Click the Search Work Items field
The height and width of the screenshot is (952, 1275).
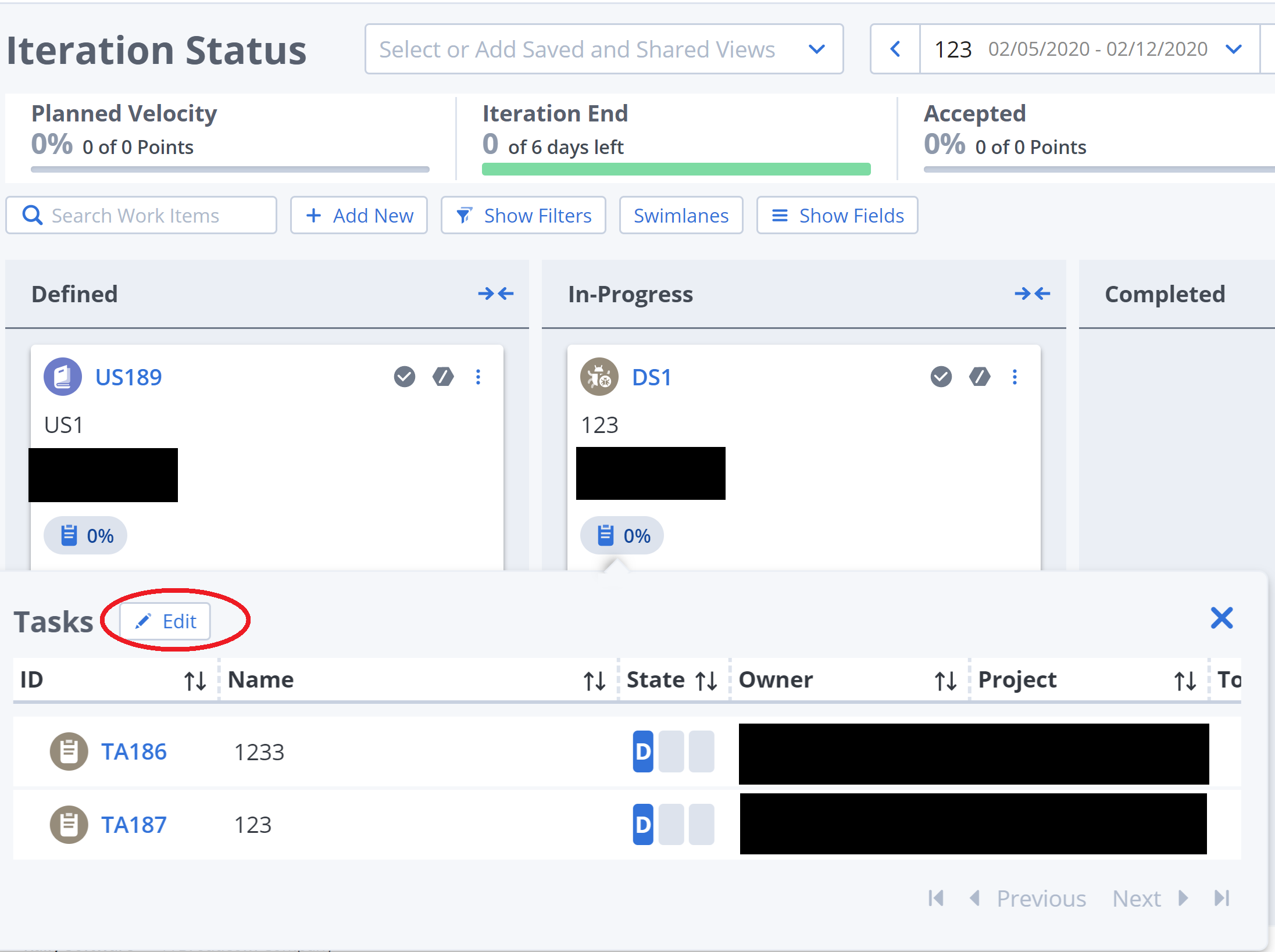[x=141, y=216]
